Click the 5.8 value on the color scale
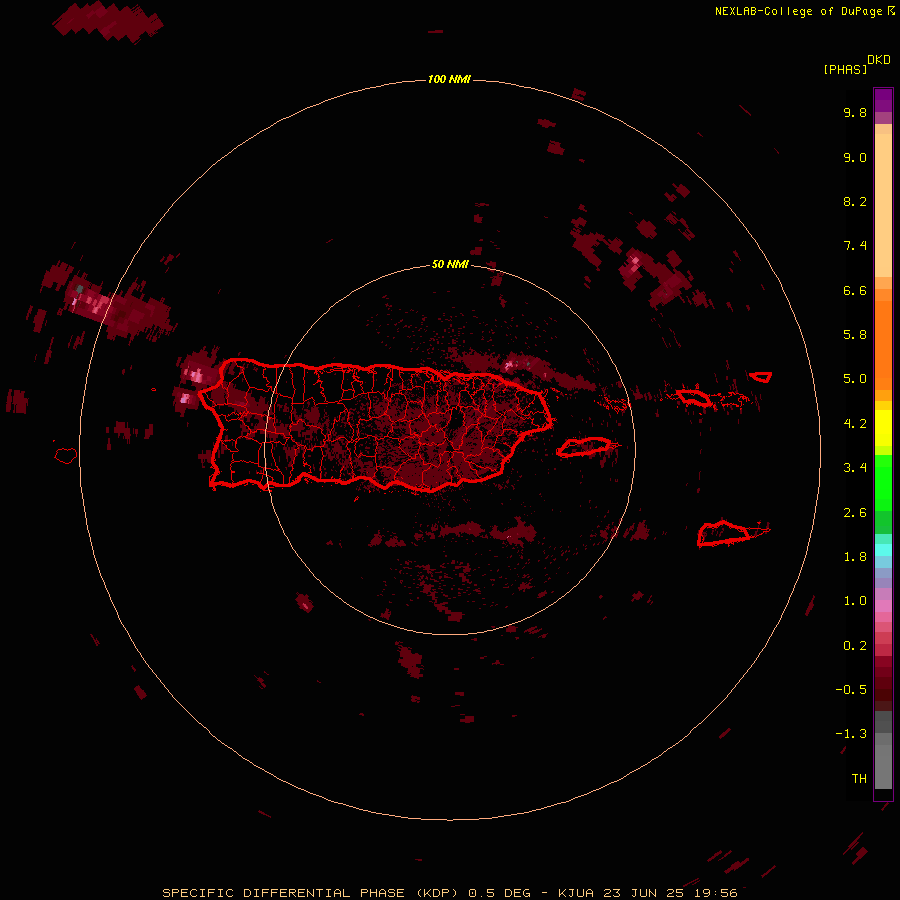Viewport: 900px width, 900px height. [x=855, y=335]
